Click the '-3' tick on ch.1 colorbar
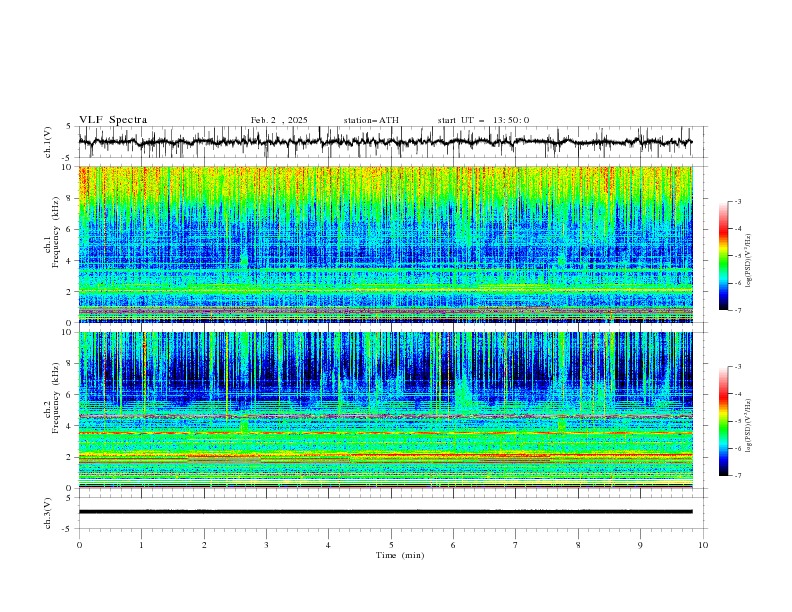 point(737,201)
